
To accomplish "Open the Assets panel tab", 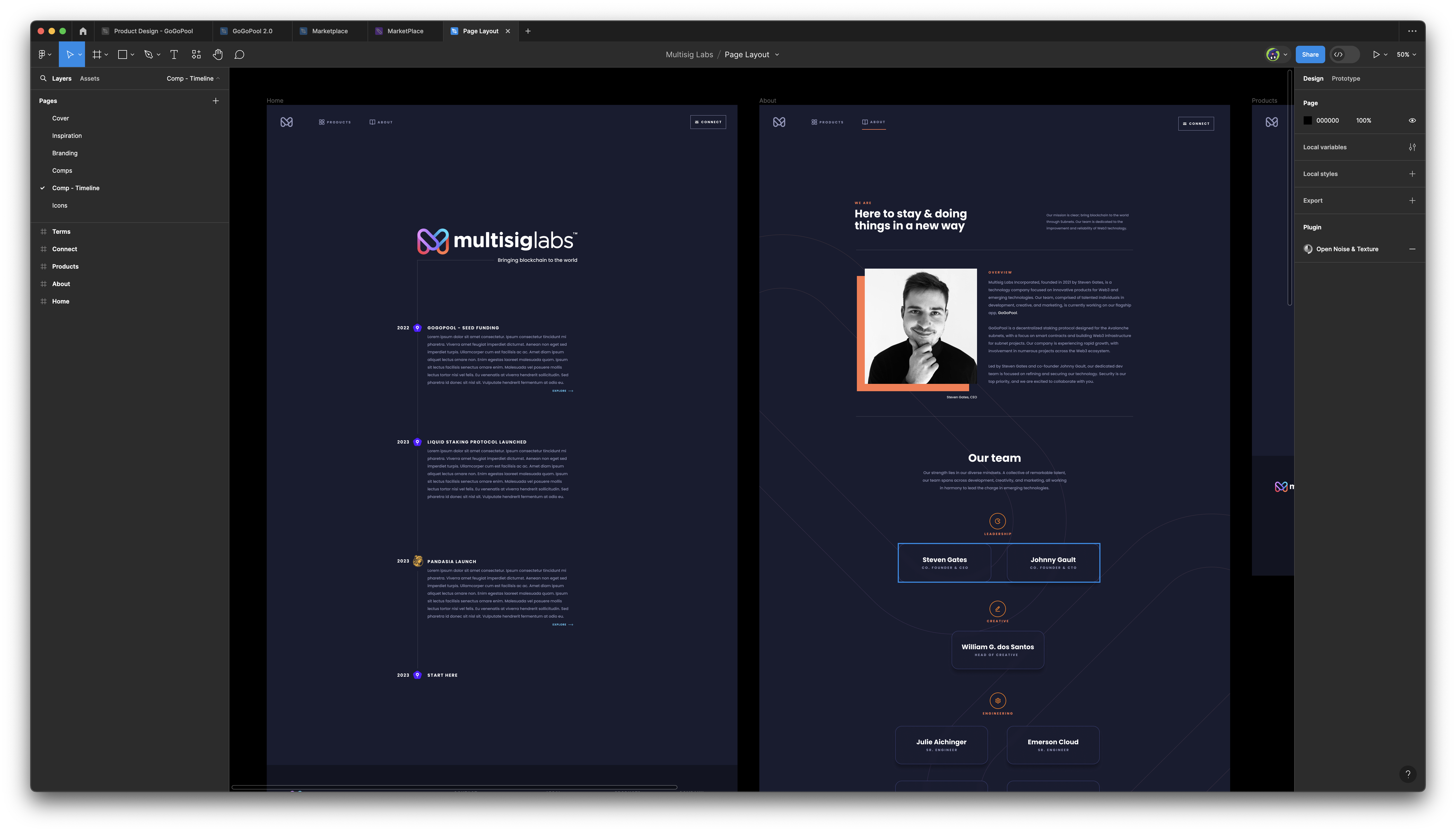I will (x=90, y=78).
